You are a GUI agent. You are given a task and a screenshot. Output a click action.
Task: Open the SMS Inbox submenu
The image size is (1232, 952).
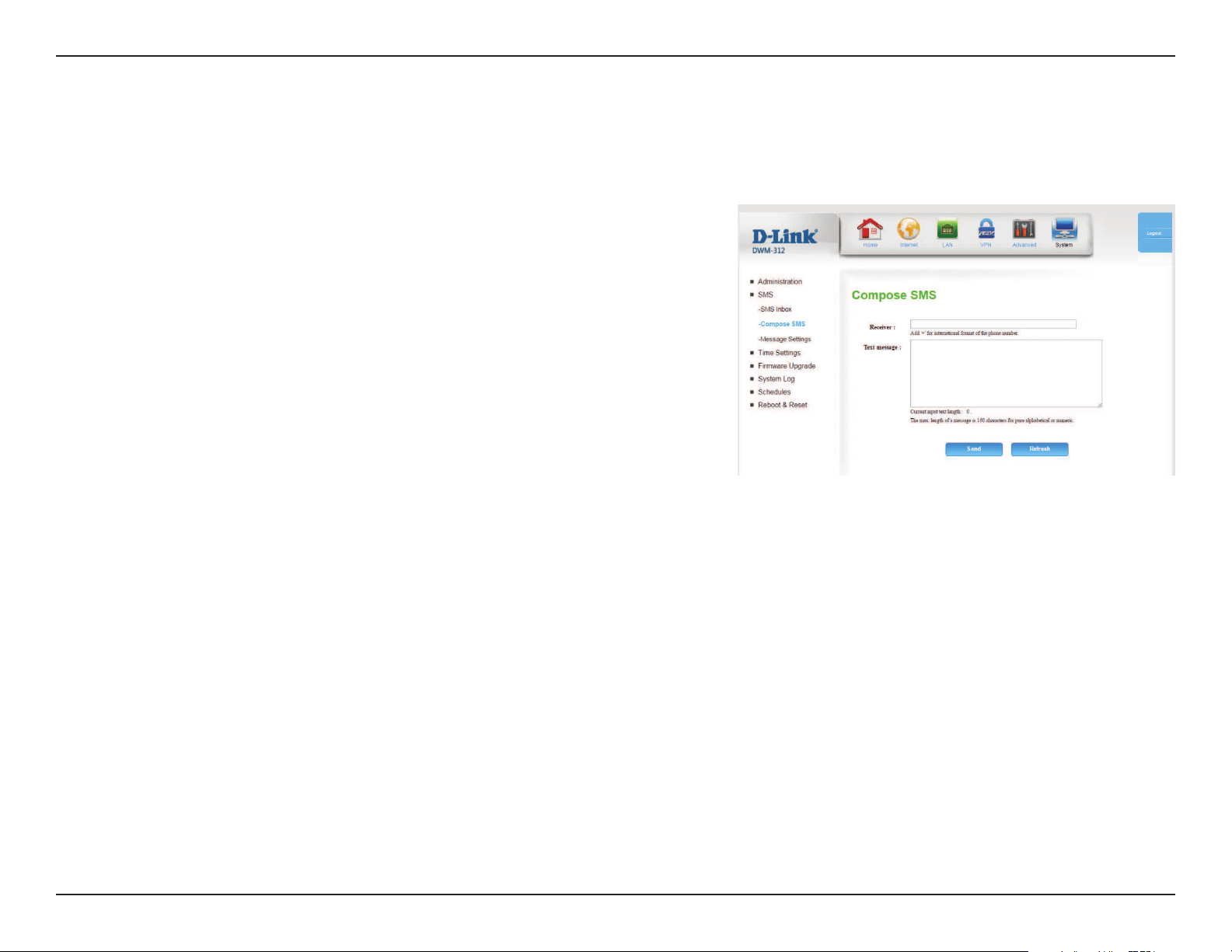[x=775, y=309]
